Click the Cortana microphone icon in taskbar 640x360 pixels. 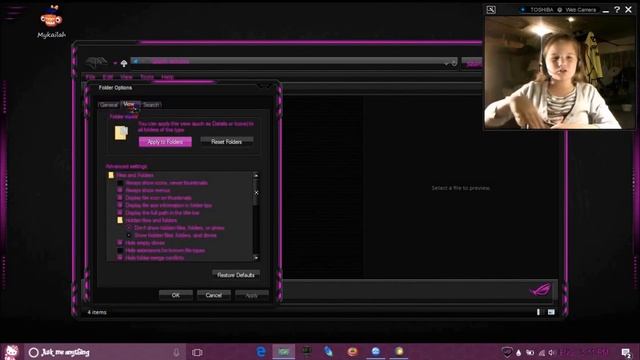[176, 352]
